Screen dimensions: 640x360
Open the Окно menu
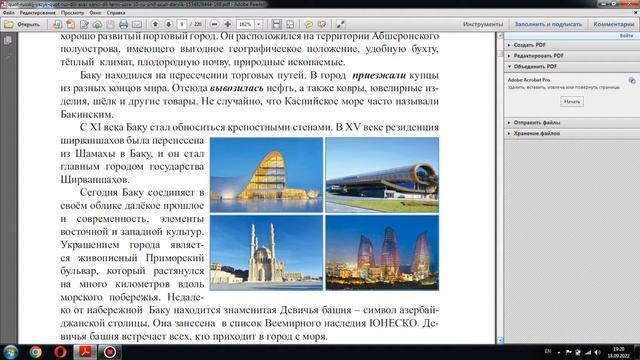(95, 13)
